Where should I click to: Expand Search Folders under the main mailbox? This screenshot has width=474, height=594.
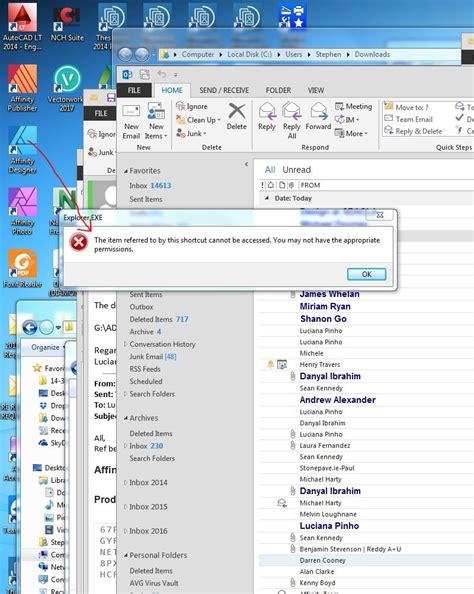point(125,394)
